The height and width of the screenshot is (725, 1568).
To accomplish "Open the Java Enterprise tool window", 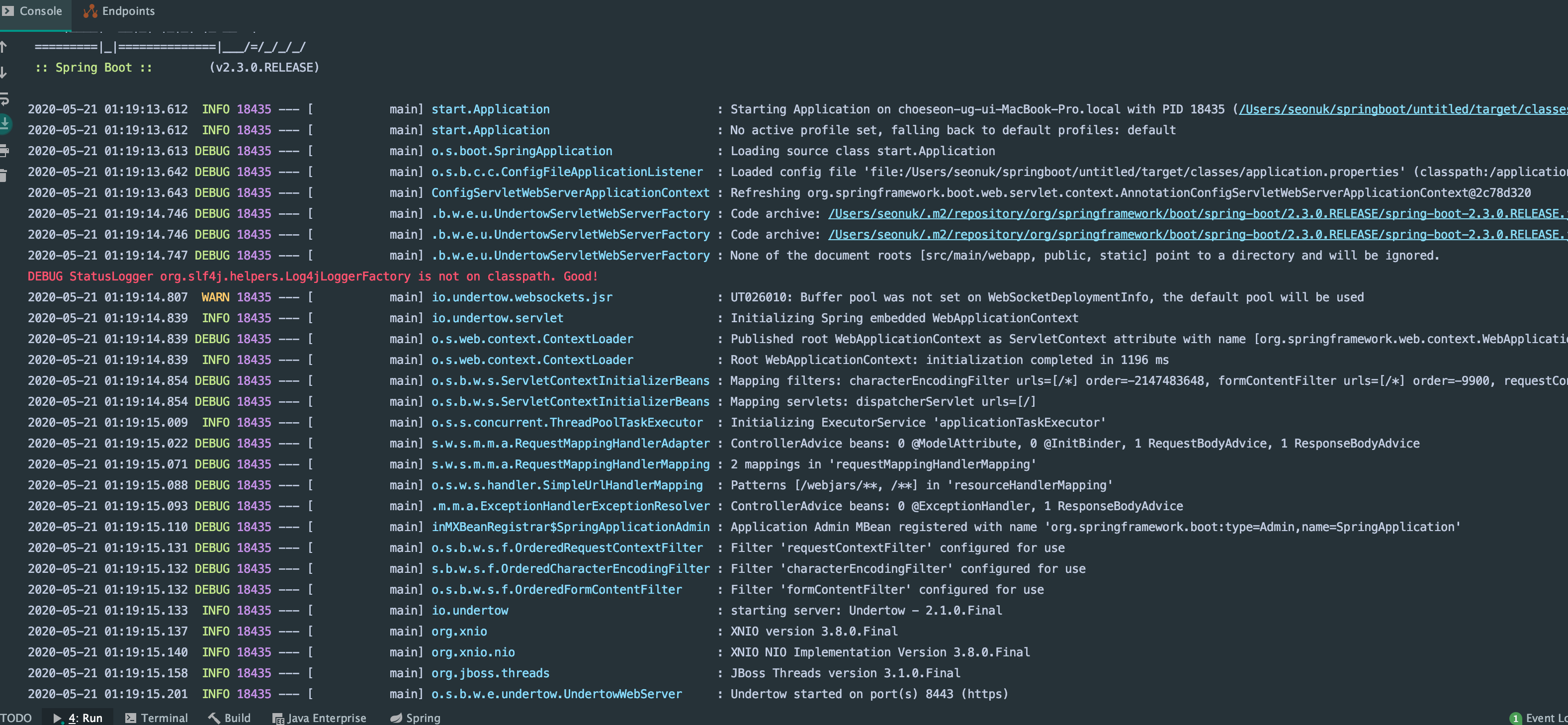I will tap(320, 718).
